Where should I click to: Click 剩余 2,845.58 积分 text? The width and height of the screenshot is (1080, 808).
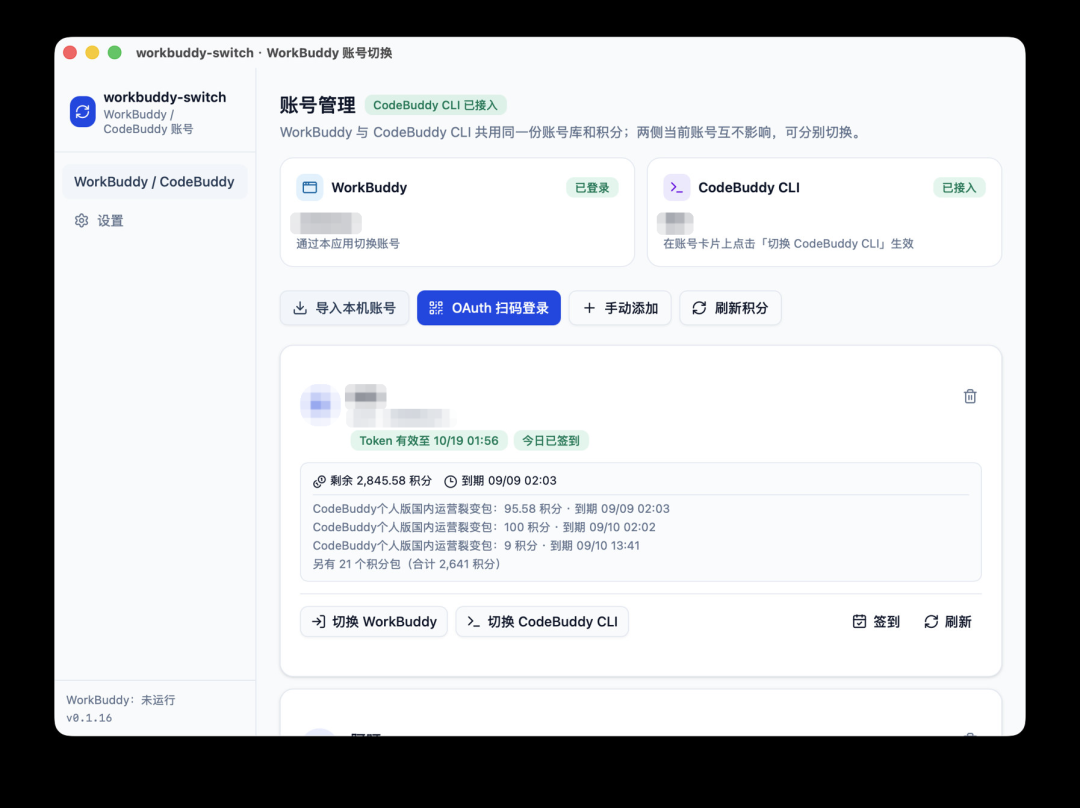pos(381,481)
